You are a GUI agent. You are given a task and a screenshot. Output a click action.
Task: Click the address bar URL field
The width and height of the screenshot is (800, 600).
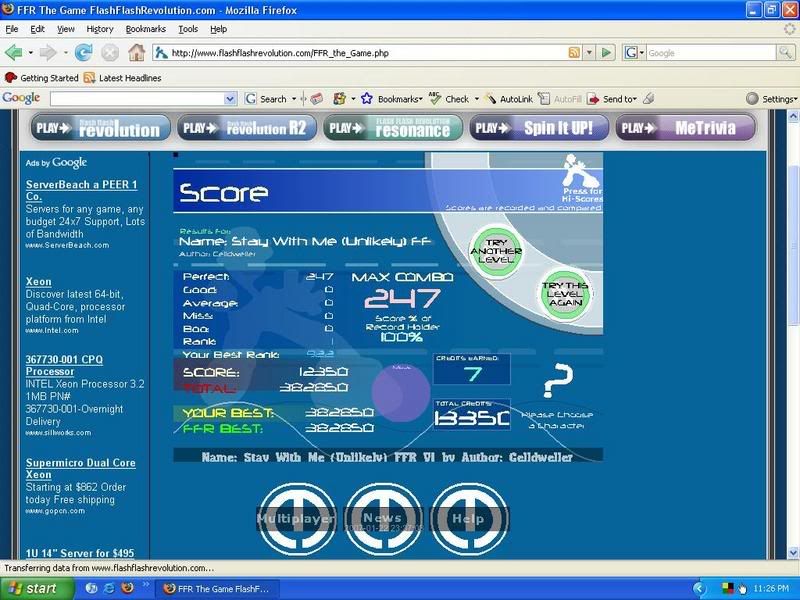[x=367, y=53]
